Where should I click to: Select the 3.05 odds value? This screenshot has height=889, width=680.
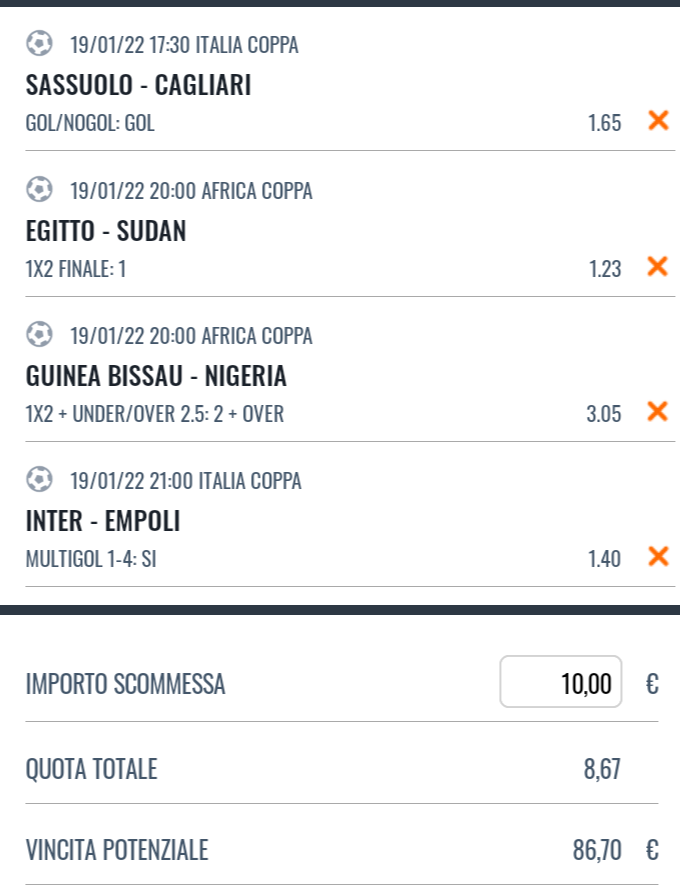pyautogui.click(x=604, y=414)
